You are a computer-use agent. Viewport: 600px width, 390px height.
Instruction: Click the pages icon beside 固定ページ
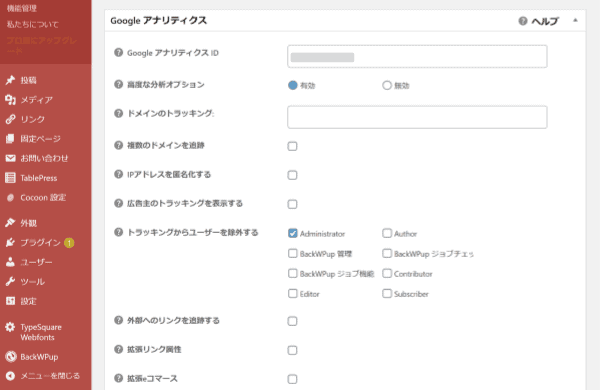10,139
